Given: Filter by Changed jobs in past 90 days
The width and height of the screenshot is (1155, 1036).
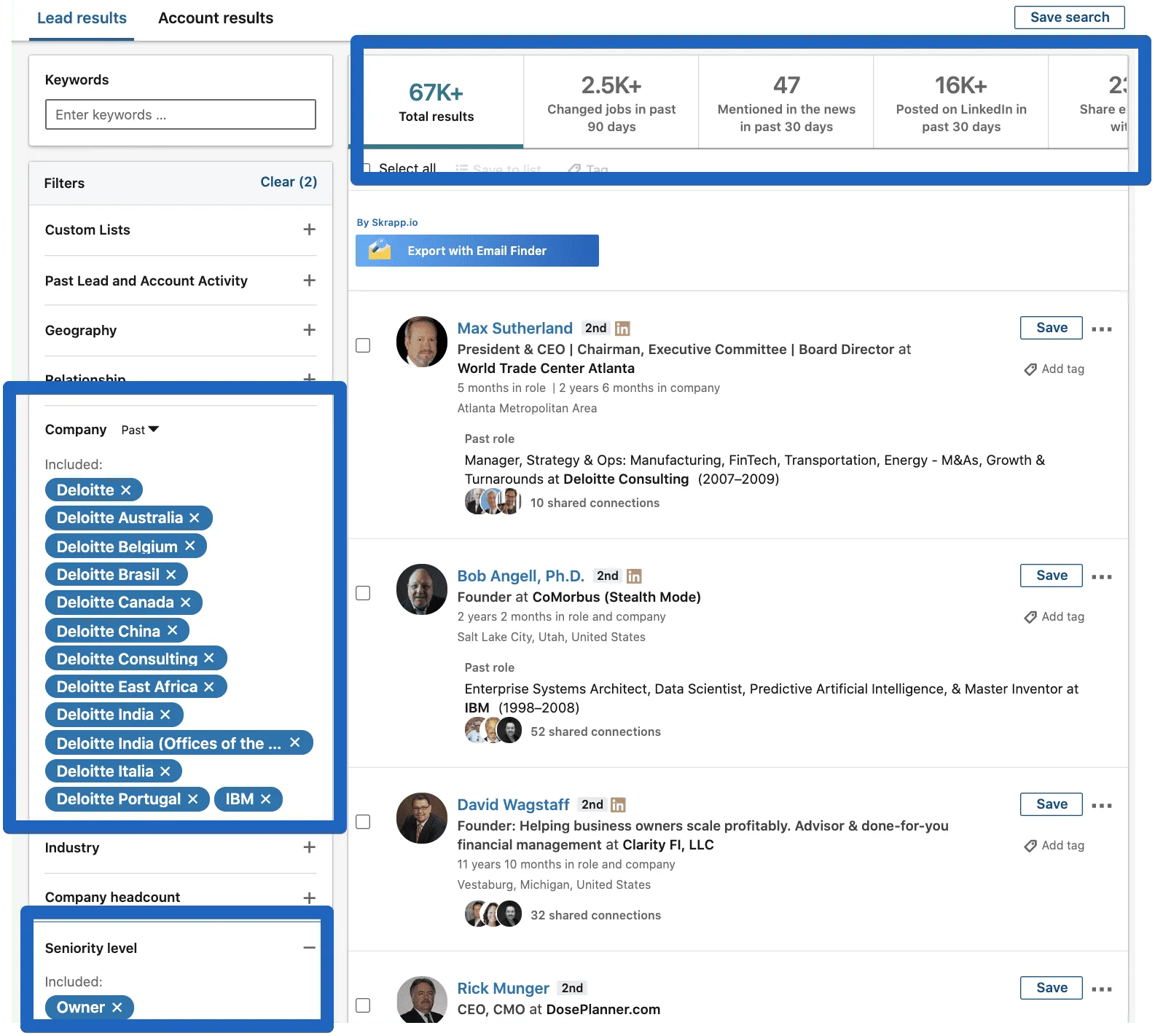Looking at the screenshot, I should pyautogui.click(x=611, y=102).
